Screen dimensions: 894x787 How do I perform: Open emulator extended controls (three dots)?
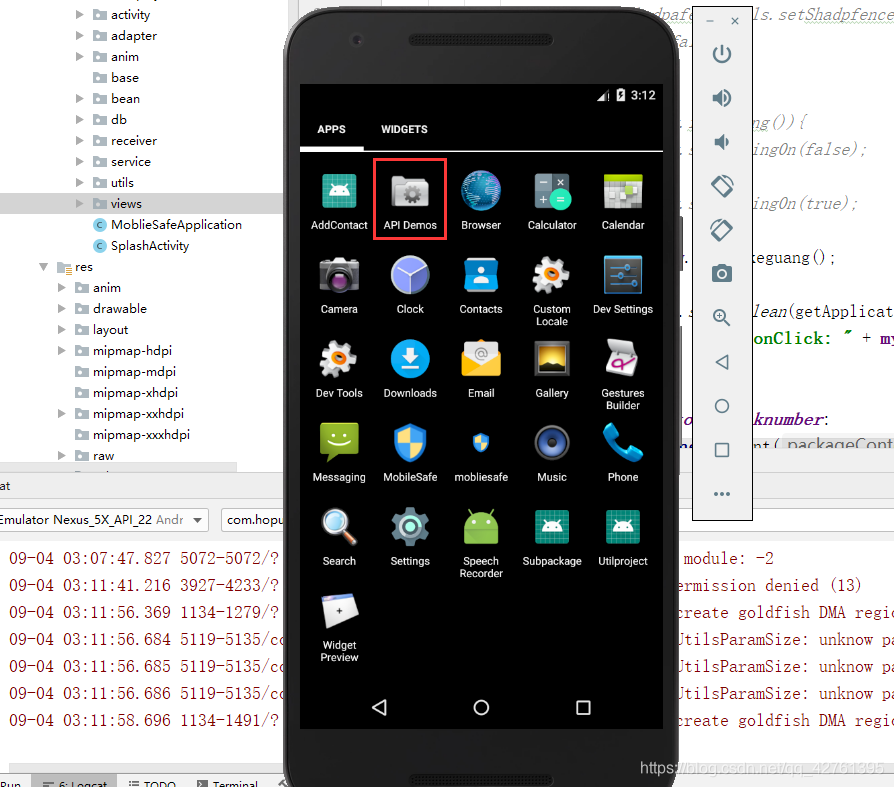(x=722, y=494)
